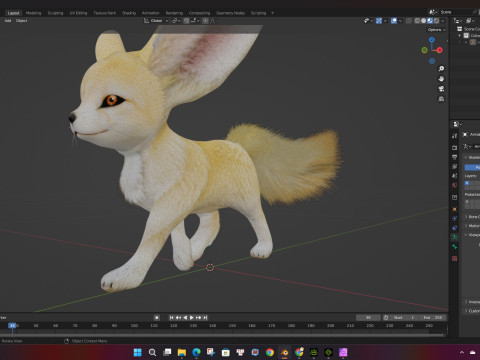Open the Add menu in viewport header

(x=8, y=21)
